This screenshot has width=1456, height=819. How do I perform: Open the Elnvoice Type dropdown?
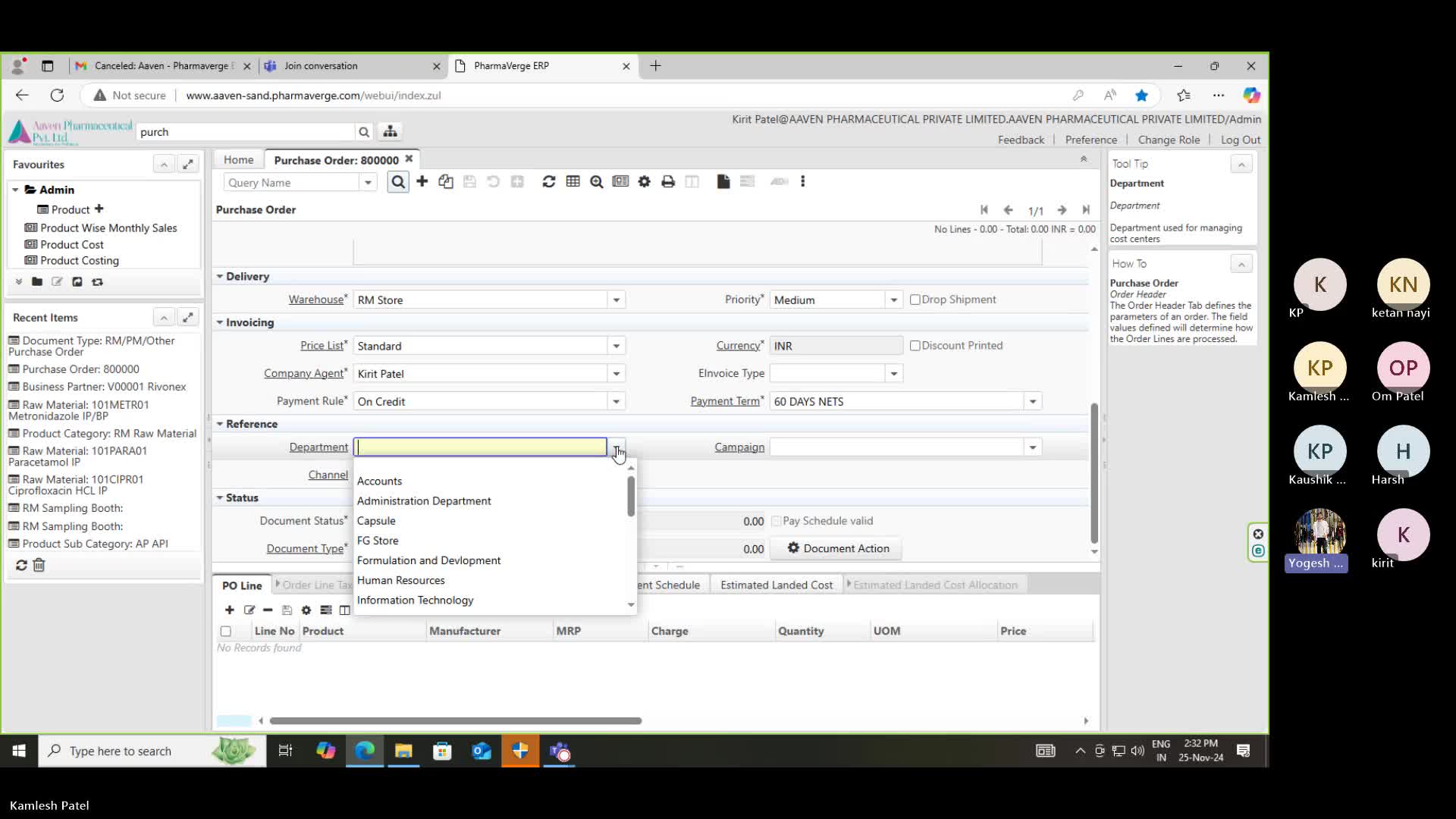tap(894, 374)
